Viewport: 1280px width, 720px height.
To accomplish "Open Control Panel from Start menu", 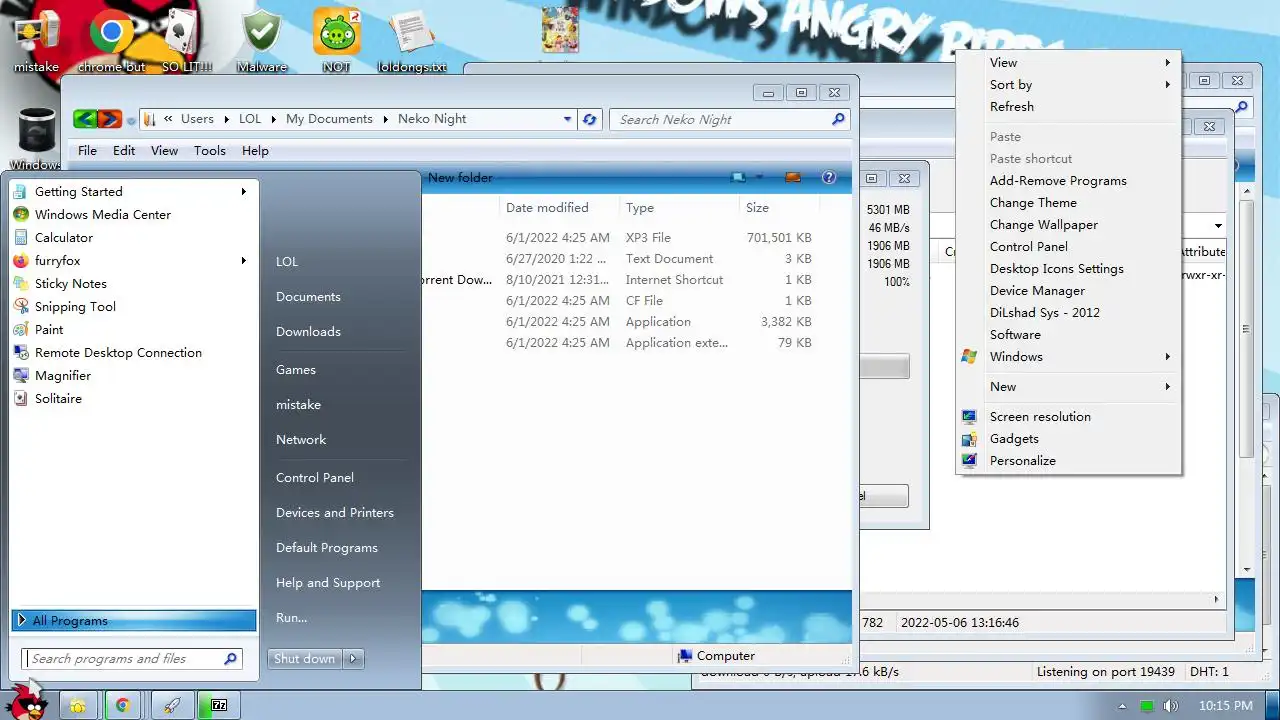I will coord(315,477).
